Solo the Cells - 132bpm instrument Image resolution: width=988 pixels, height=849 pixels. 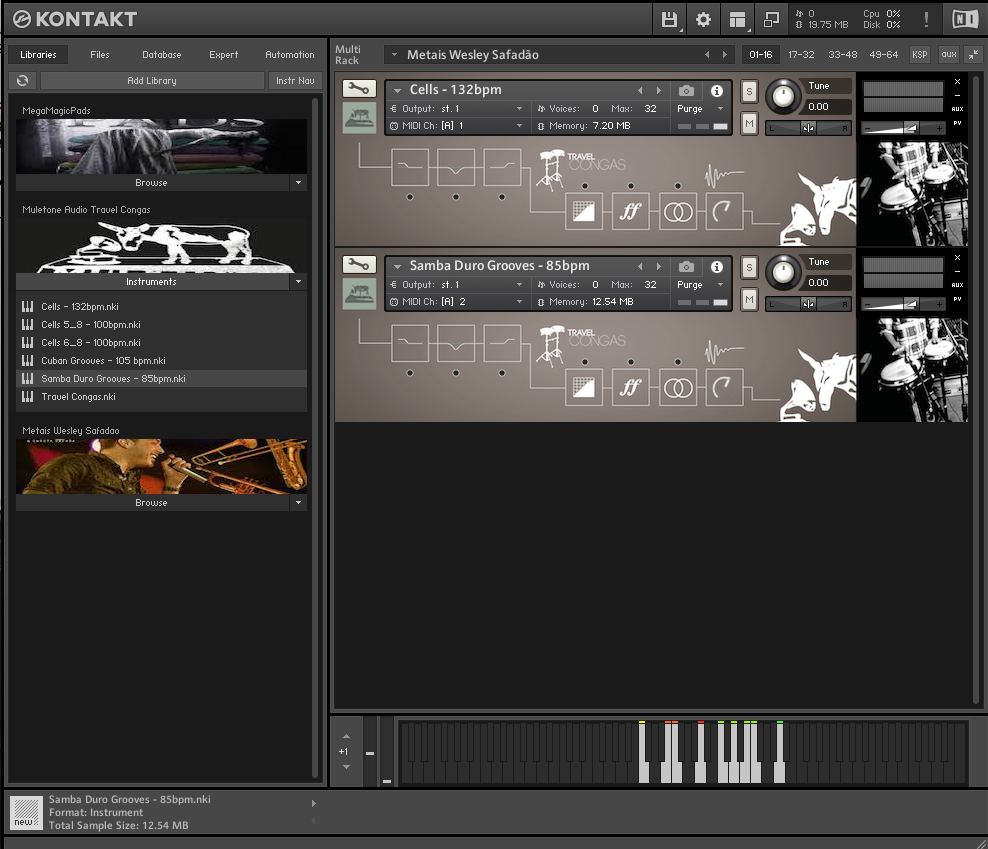[749, 91]
